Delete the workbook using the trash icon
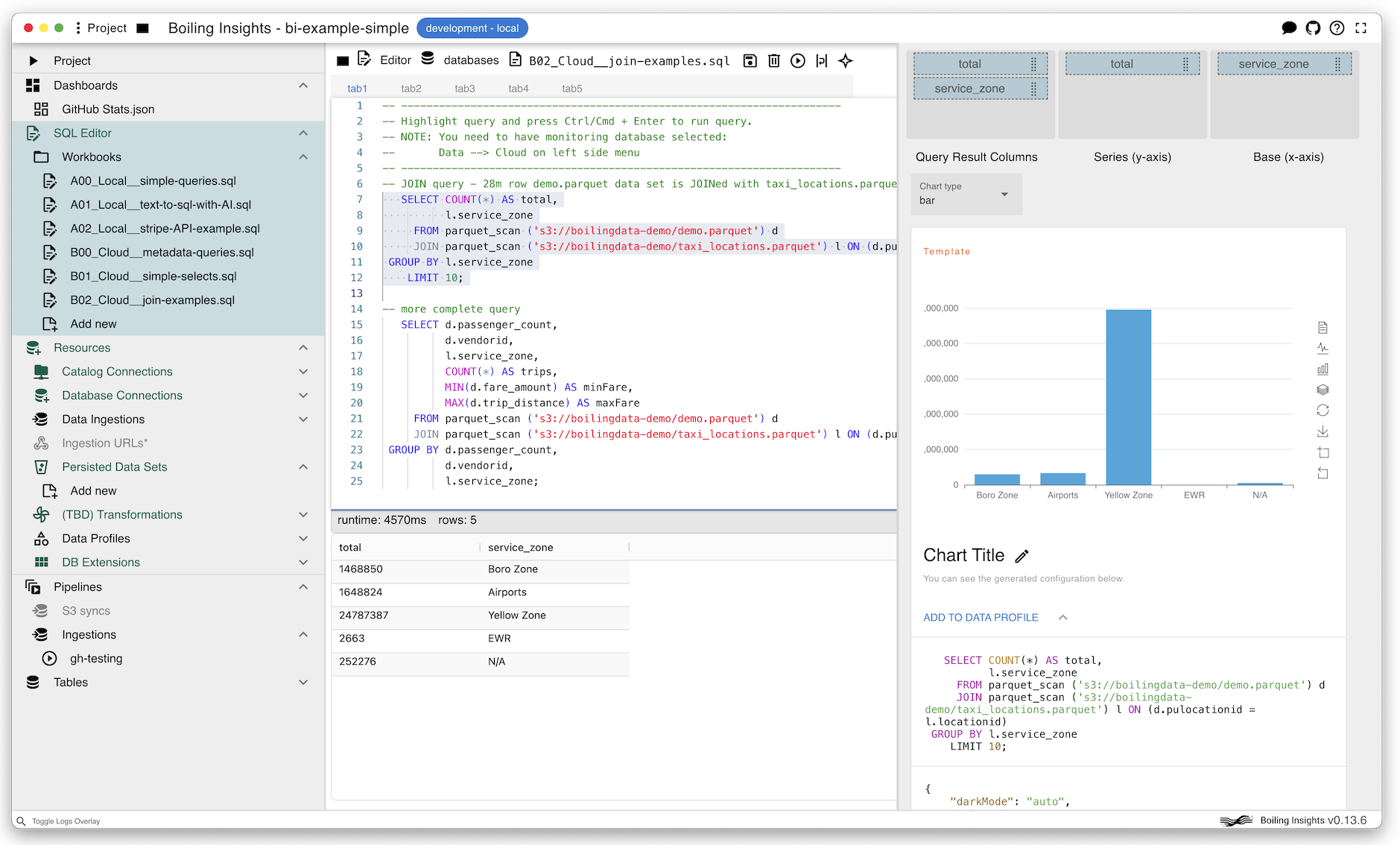The width and height of the screenshot is (1400, 845). coord(773,61)
